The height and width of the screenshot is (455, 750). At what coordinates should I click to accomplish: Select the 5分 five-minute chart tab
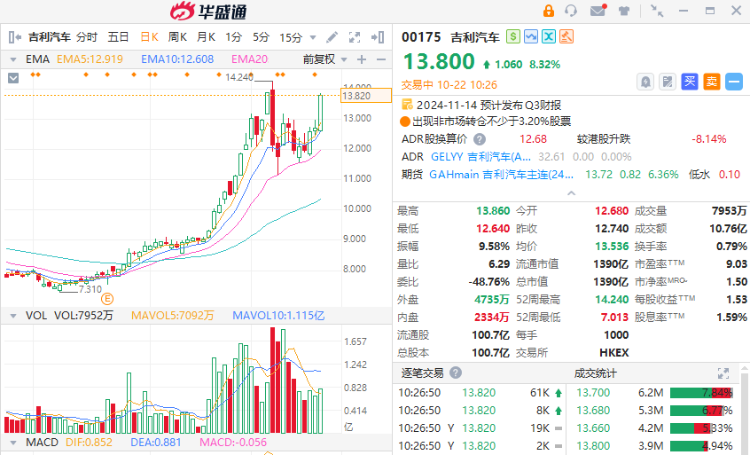coord(261,37)
